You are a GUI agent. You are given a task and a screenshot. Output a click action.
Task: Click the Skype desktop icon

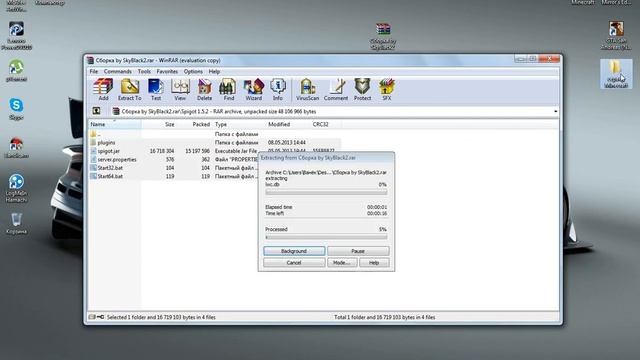(x=16, y=109)
